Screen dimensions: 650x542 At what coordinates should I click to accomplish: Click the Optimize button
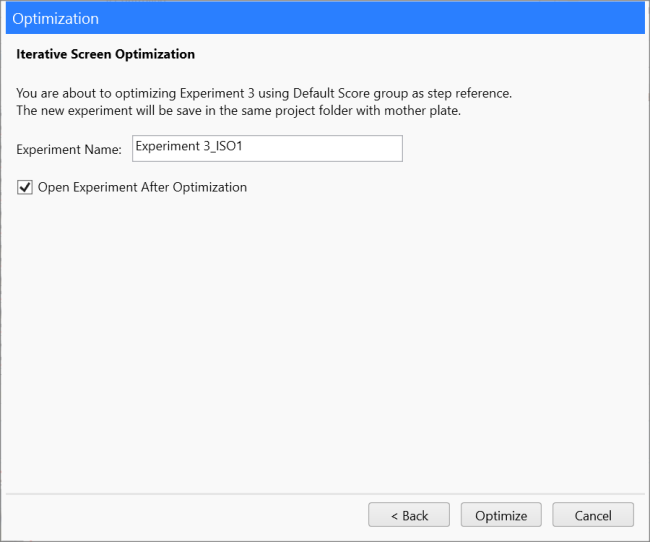point(501,515)
